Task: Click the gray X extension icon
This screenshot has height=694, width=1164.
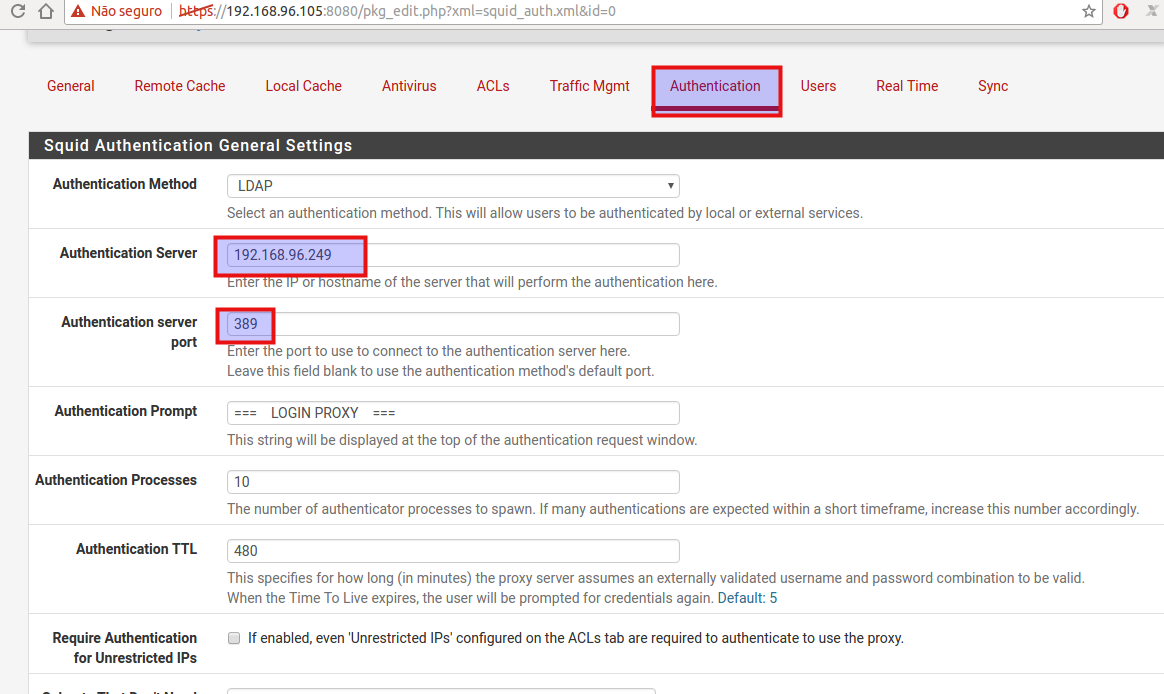Action: point(1152,11)
